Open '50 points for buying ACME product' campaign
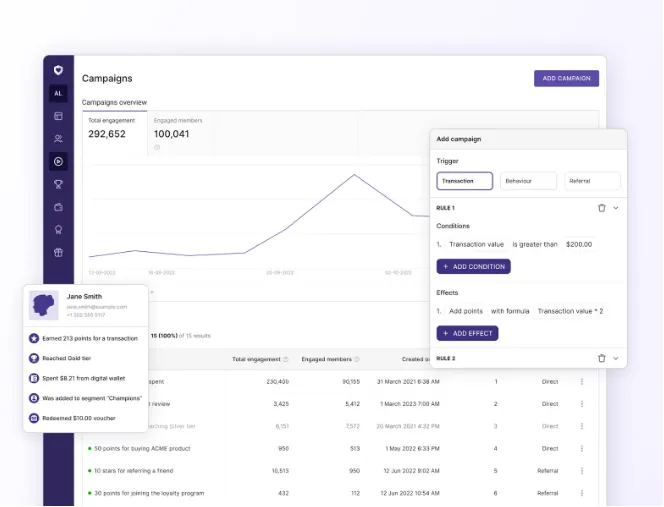This screenshot has width=664, height=507. point(142,449)
